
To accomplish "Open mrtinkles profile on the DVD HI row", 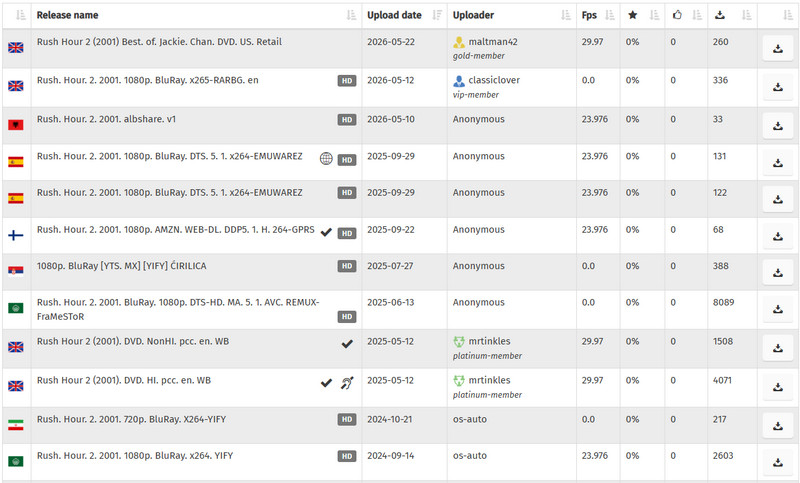I will point(489,380).
